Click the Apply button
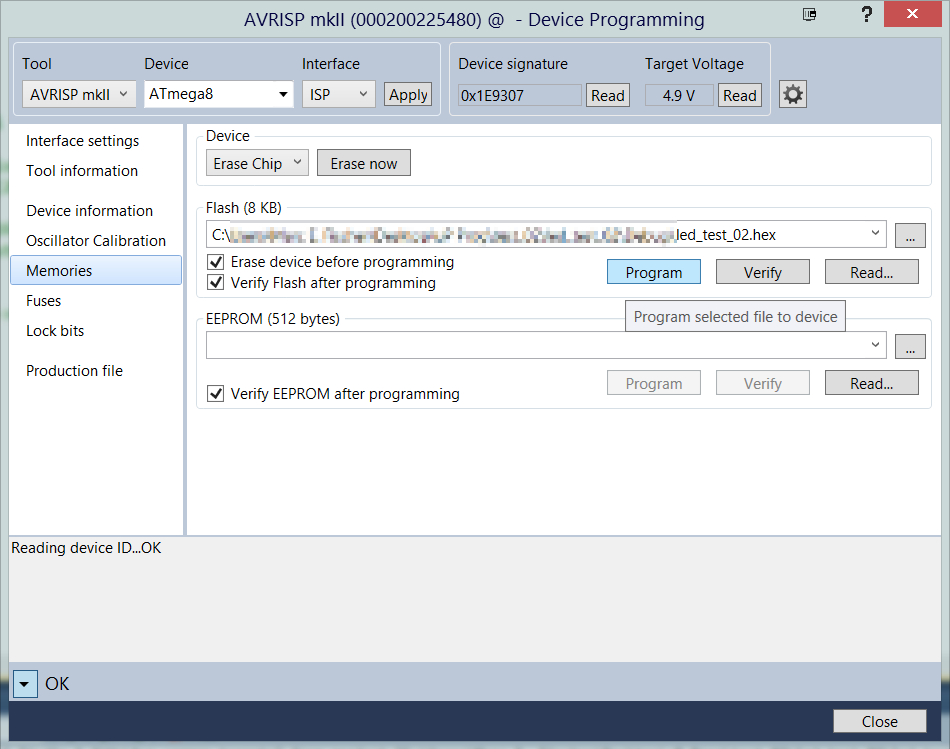 pyautogui.click(x=408, y=95)
